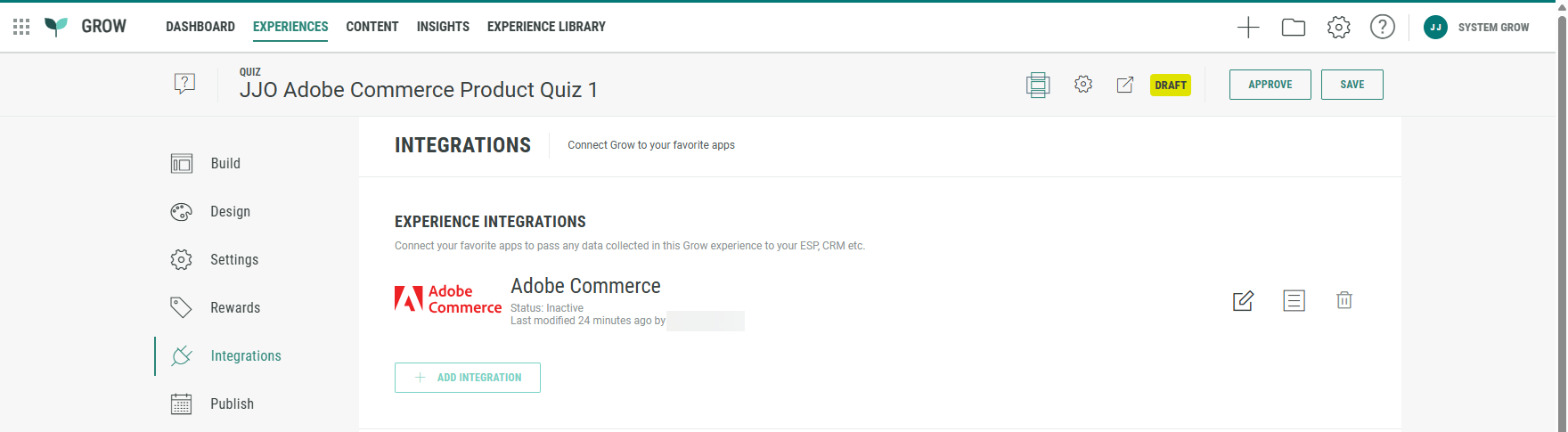Open the global settings gear icon
This screenshot has height=432, width=1568.
1338,28
